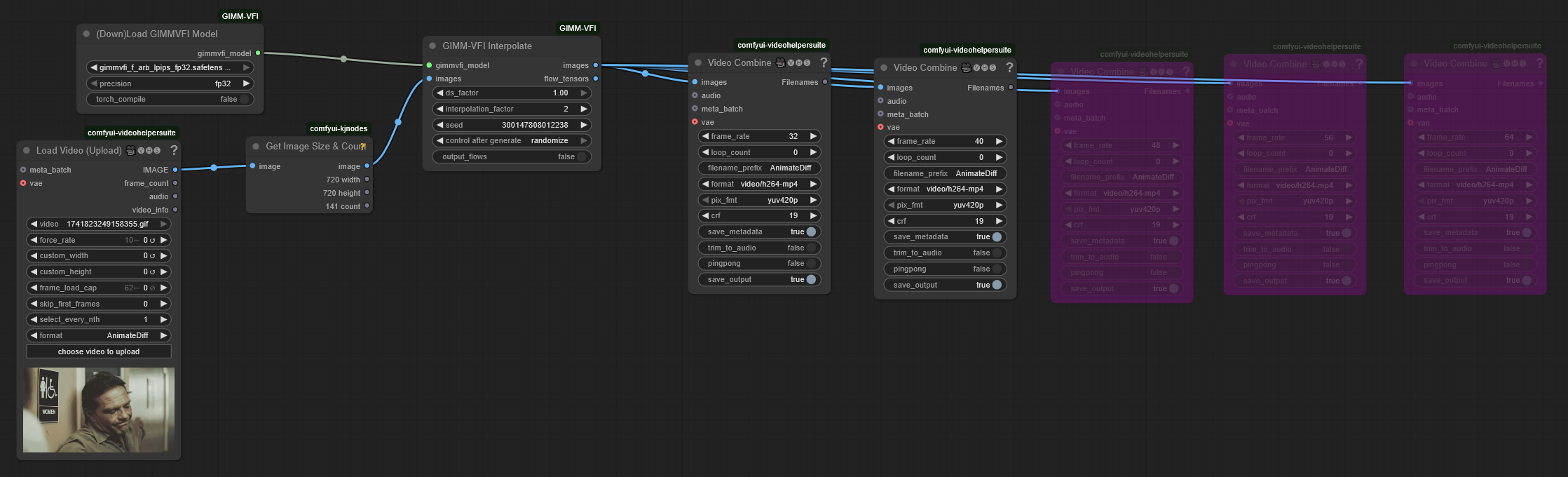Click the frame_load_cap field in Load Video
The width and height of the screenshot is (1568, 477).
(99, 288)
